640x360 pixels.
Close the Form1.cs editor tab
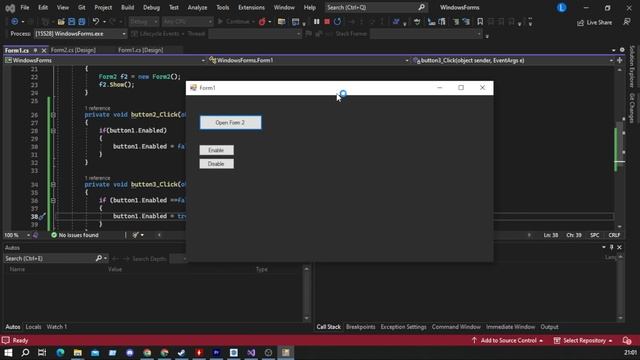click(44, 50)
